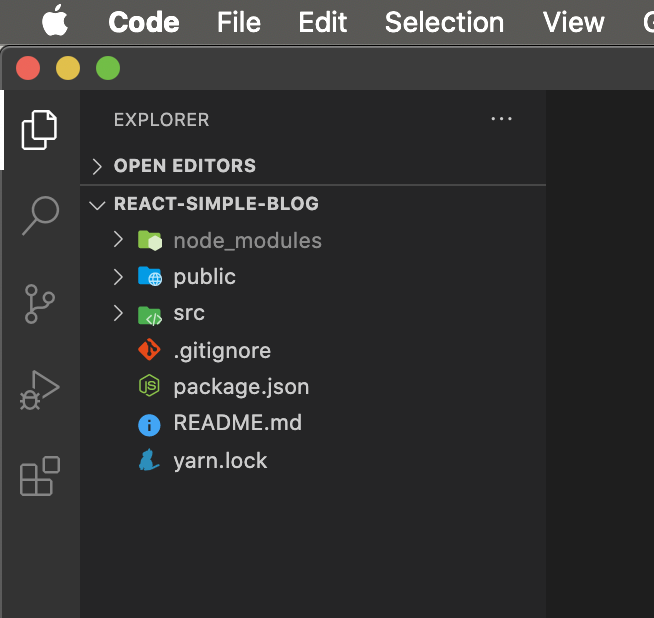Open the Apple menu

(x=55, y=21)
